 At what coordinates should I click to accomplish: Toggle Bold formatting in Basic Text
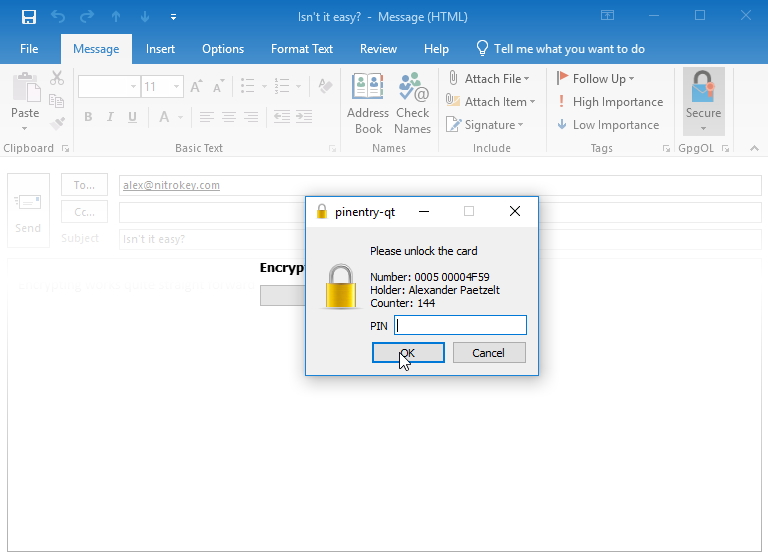point(88,117)
